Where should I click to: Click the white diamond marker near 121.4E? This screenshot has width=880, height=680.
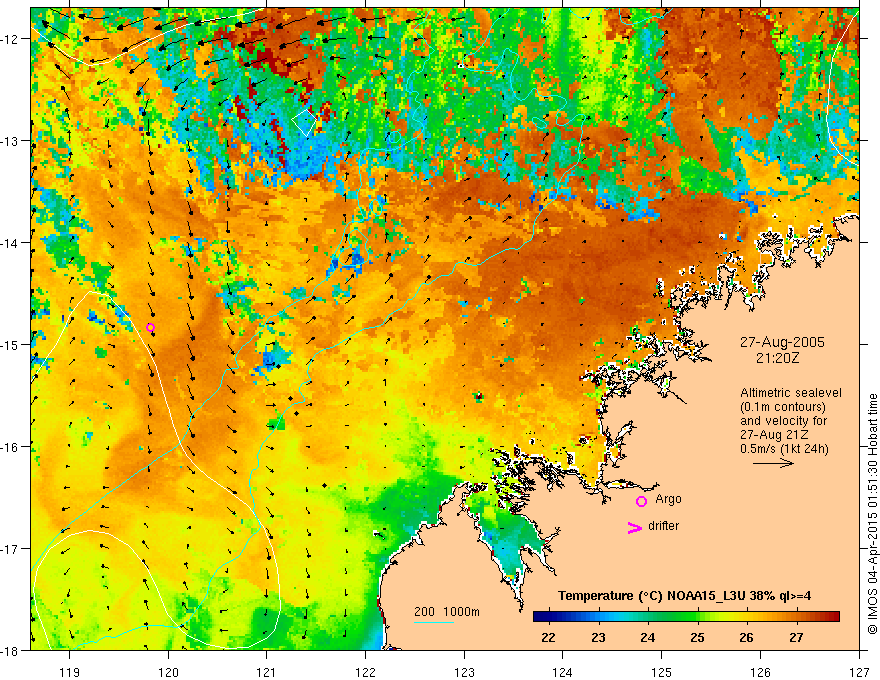coord(305,122)
